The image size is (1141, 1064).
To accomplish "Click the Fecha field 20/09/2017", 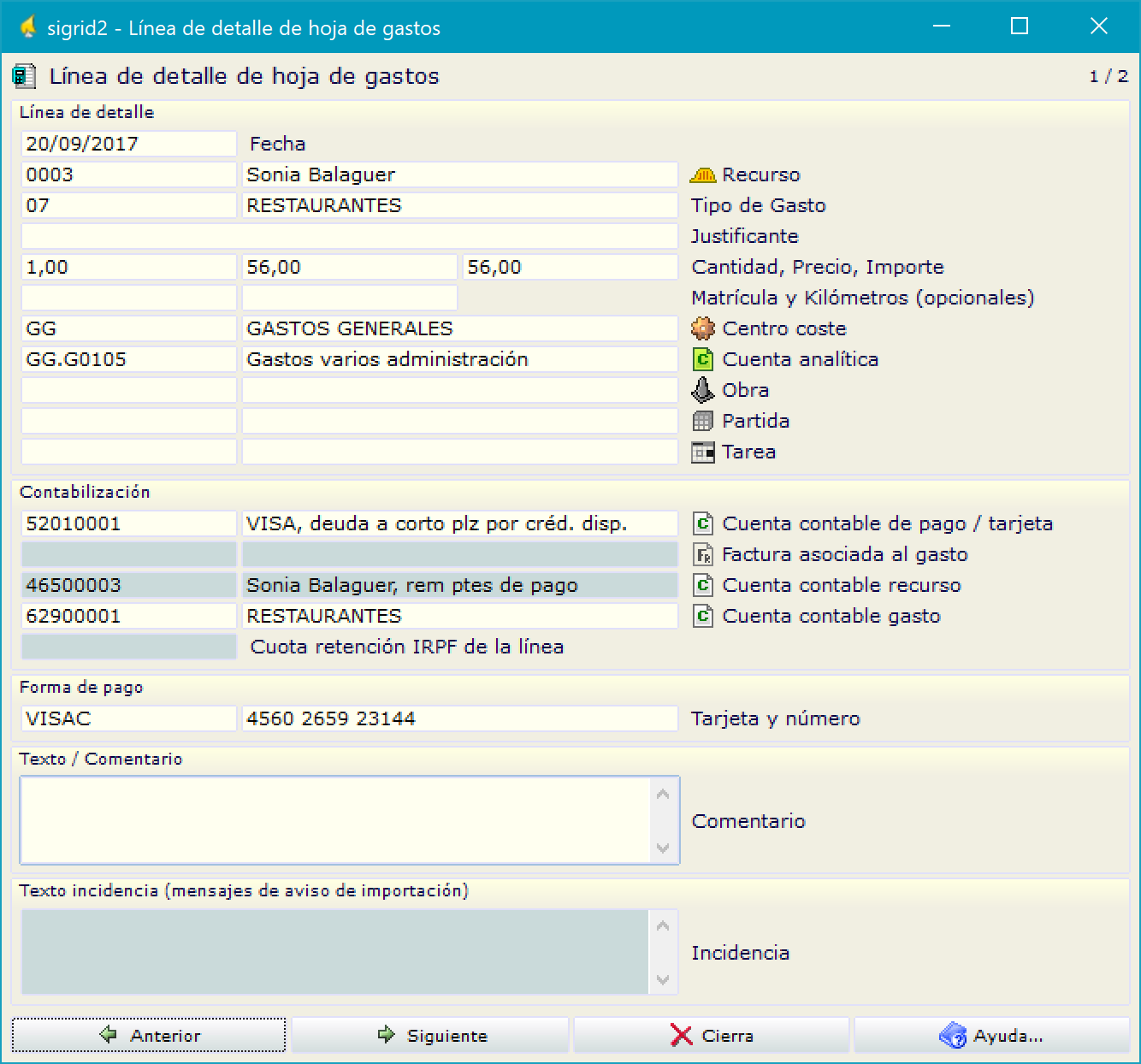I will [x=129, y=144].
